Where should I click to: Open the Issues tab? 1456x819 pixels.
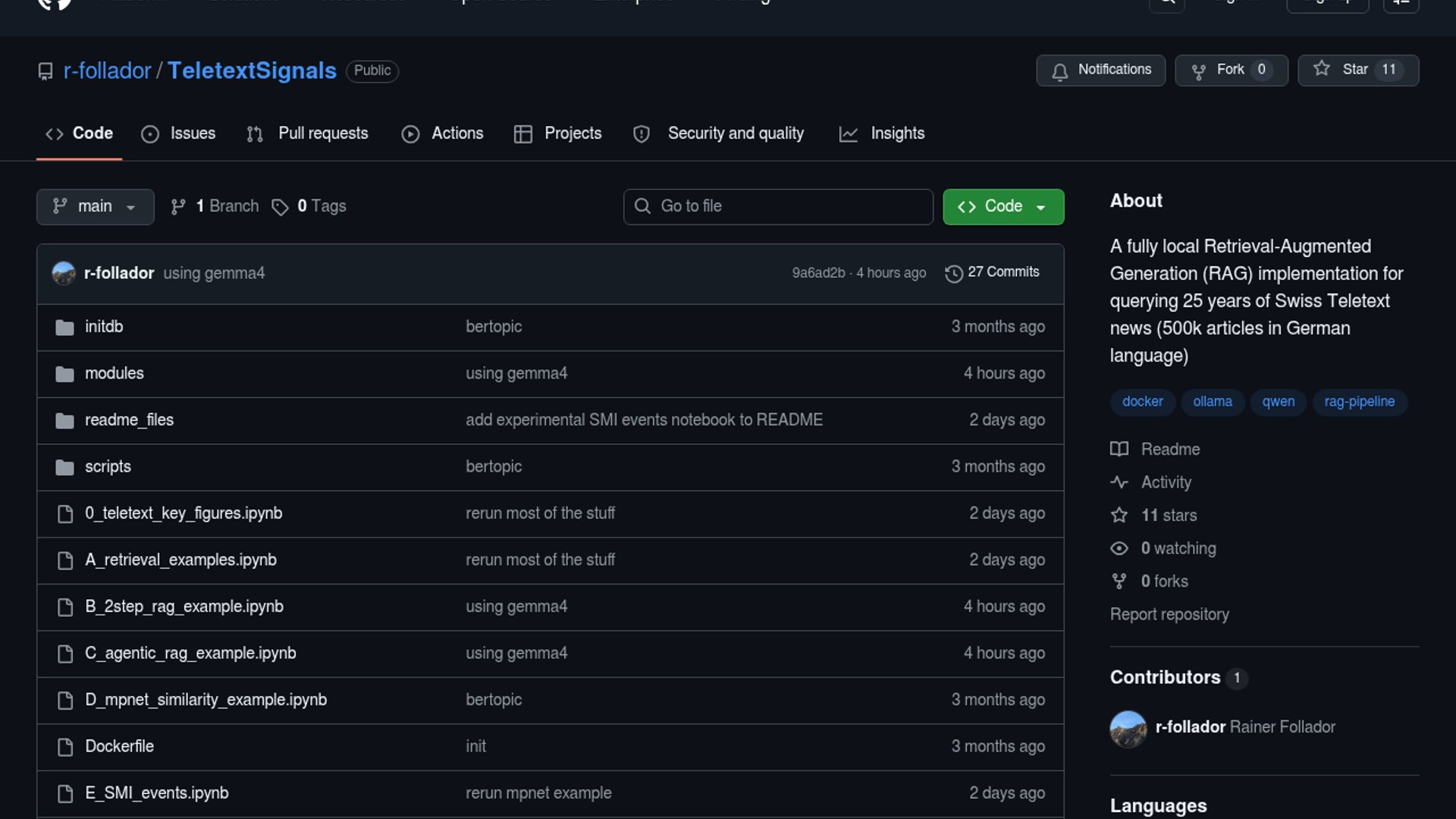179,133
